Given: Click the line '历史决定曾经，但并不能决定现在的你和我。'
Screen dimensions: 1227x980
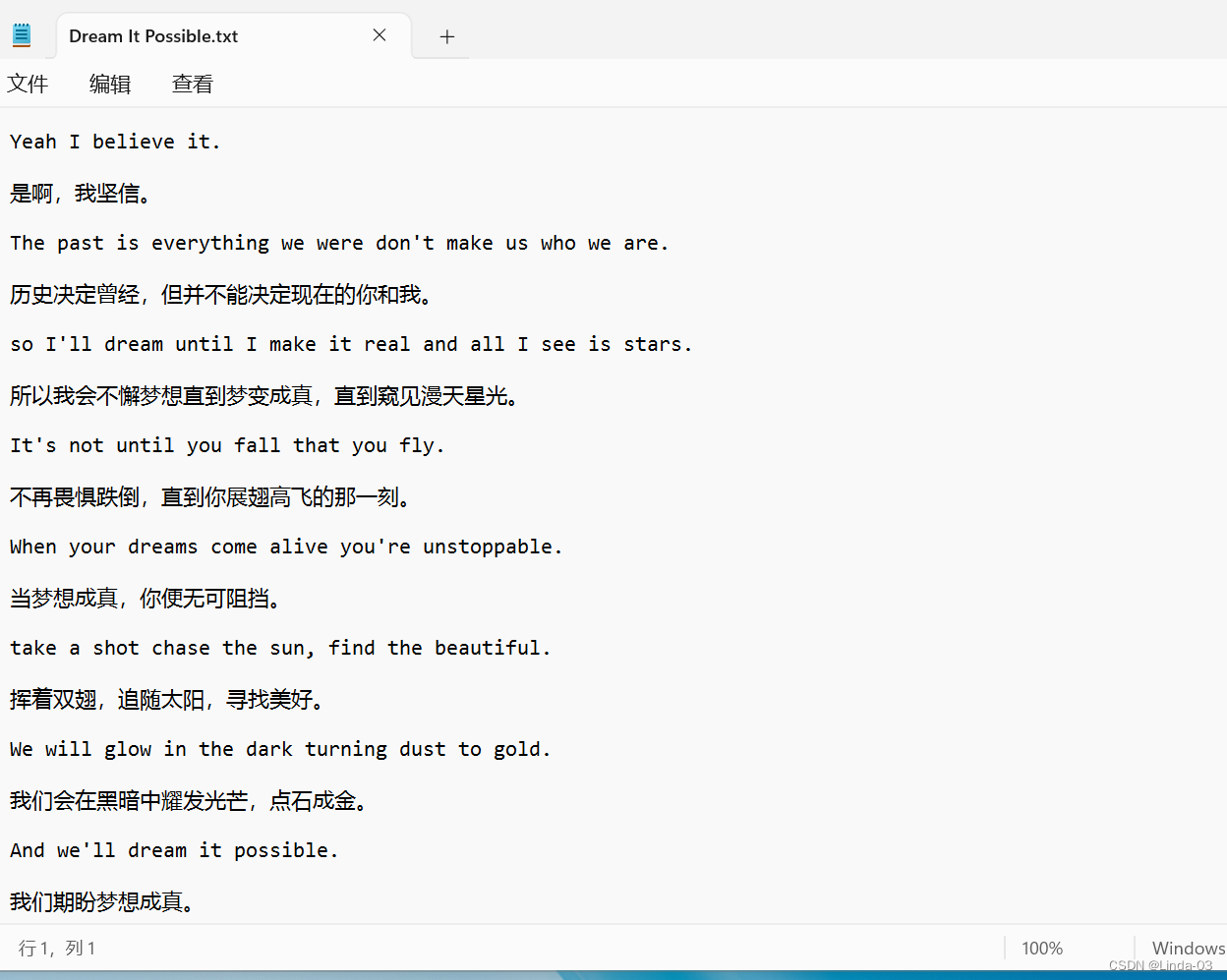Looking at the screenshot, I should click(221, 295).
